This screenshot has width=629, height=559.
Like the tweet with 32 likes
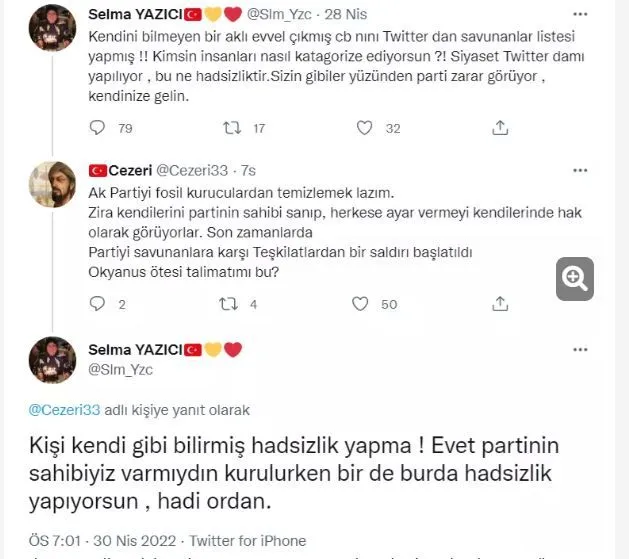pyautogui.click(x=364, y=128)
